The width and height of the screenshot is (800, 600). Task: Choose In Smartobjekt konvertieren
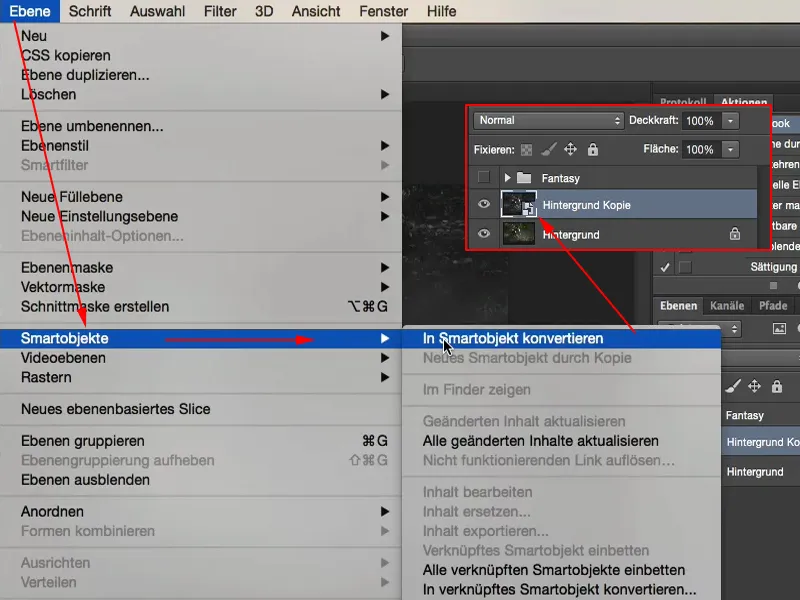562,338
